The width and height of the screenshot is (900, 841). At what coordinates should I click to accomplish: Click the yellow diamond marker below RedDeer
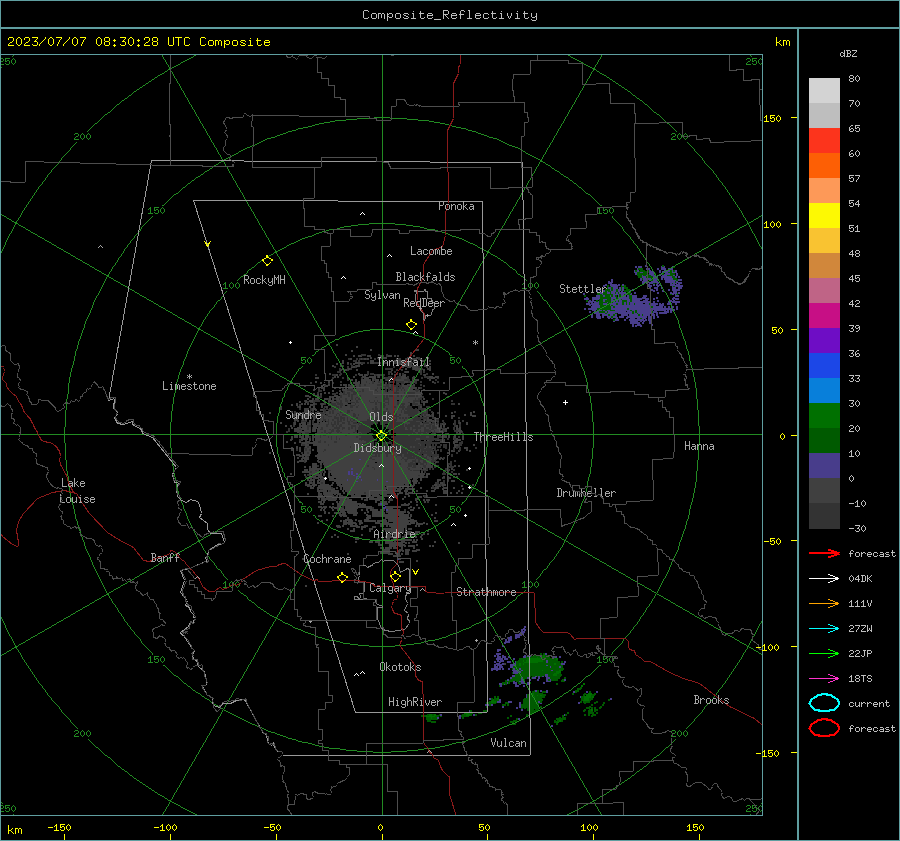pos(412,325)
